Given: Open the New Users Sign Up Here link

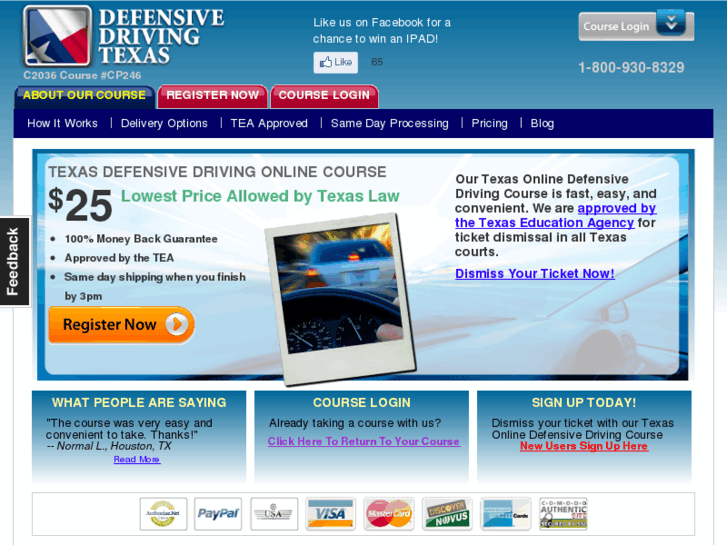Looking at the screenshot, I should coord(584,446).
